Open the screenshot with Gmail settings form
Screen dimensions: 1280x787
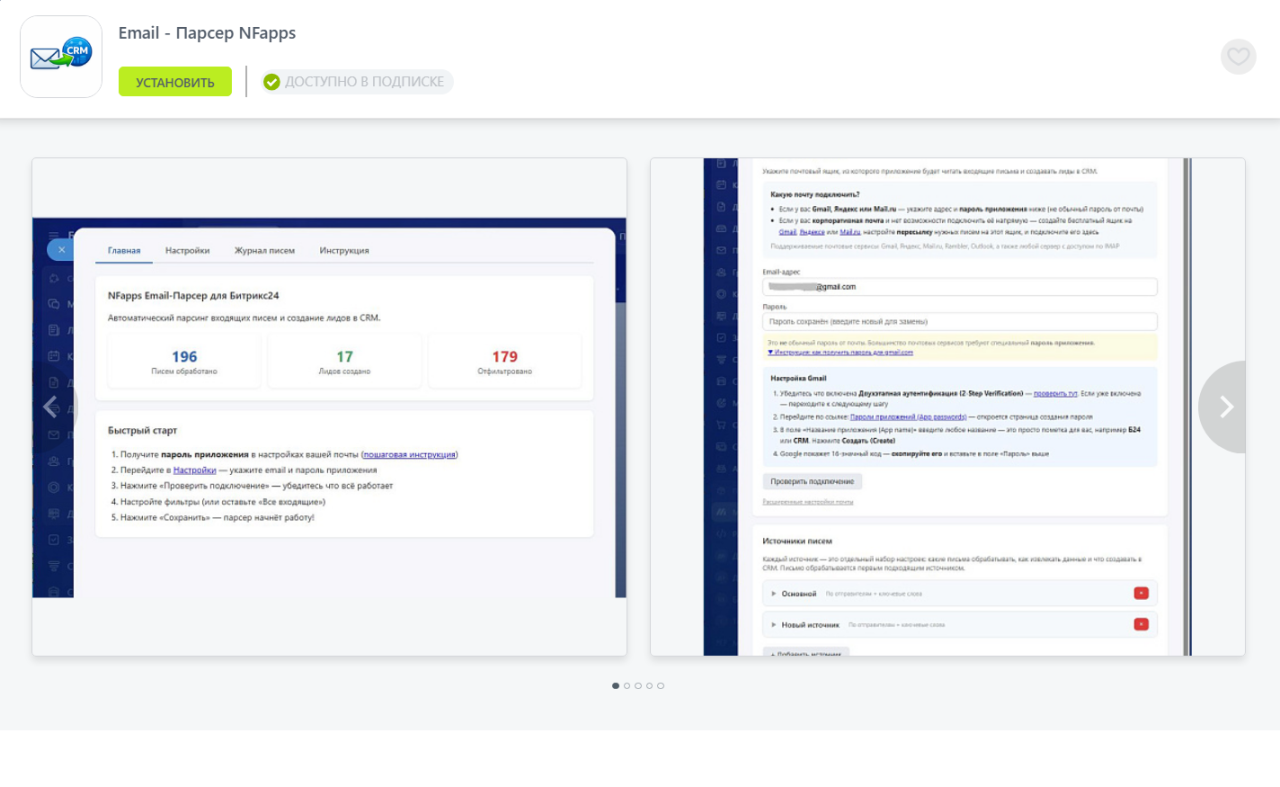click(948, 407)
